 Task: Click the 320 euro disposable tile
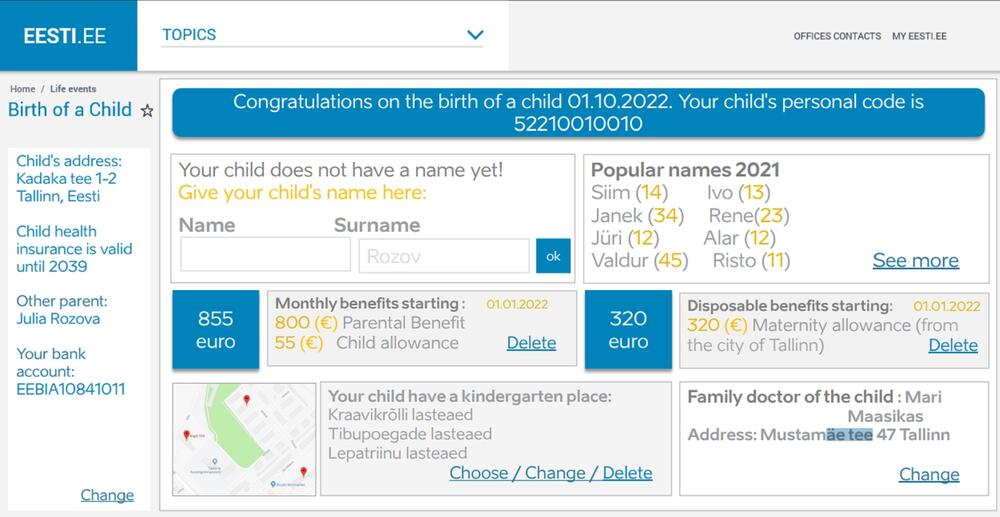tap(627, 330)
